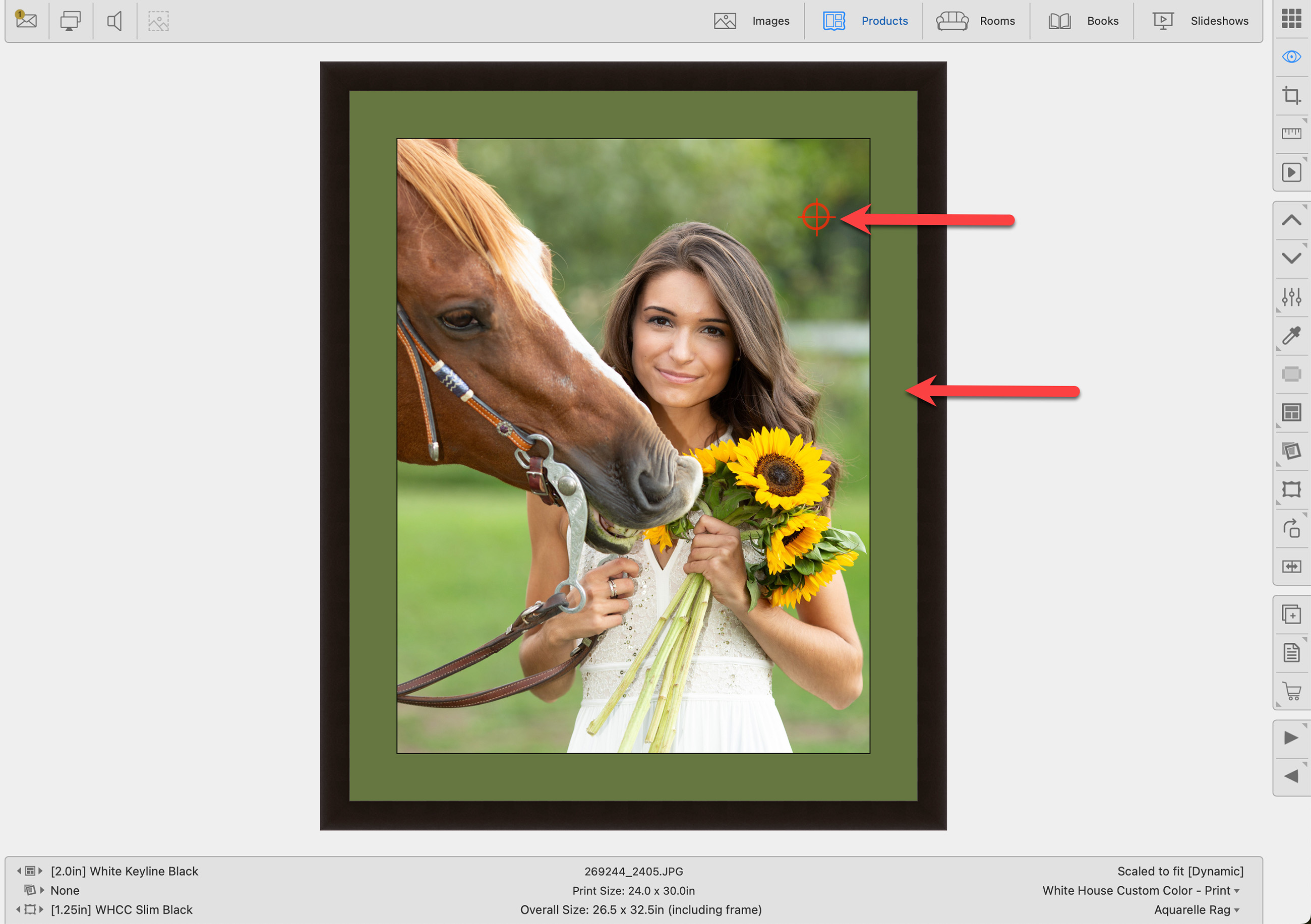Open White House Custom Color dropdown
This screenshot has height=924, width=1311.
point(1140,890)
